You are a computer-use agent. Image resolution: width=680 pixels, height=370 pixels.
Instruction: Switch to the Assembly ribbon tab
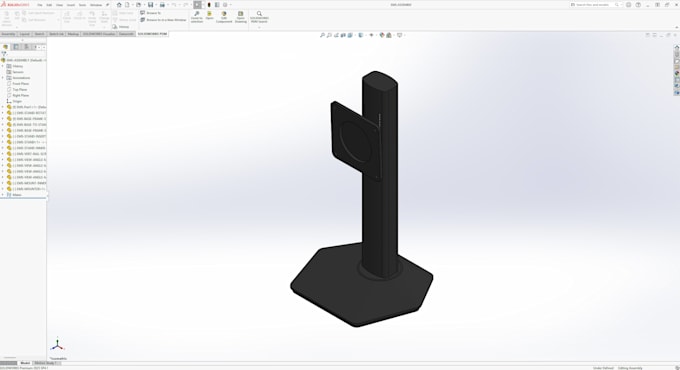pyautogui.click(x=8, y=34)
